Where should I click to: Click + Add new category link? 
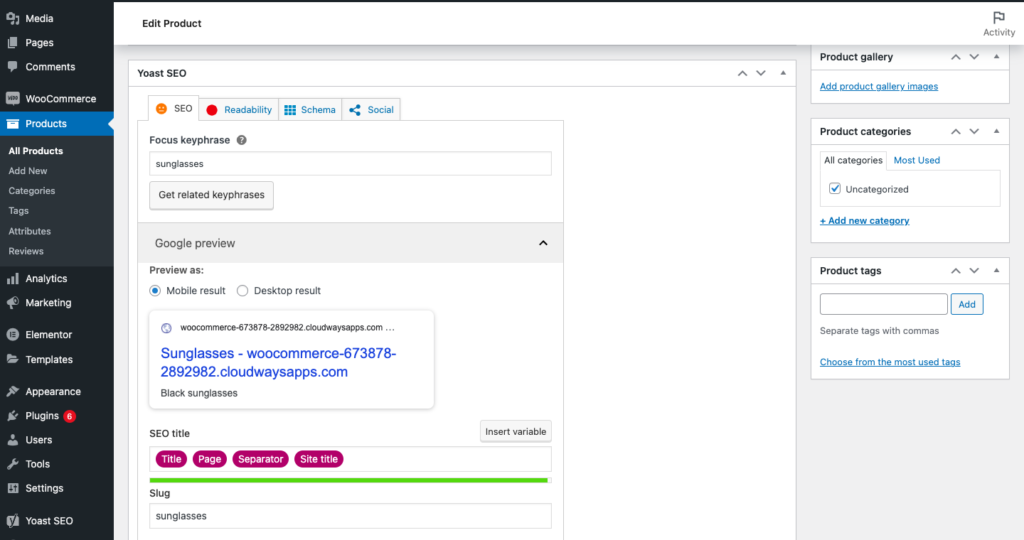click(x=864, y=221)
